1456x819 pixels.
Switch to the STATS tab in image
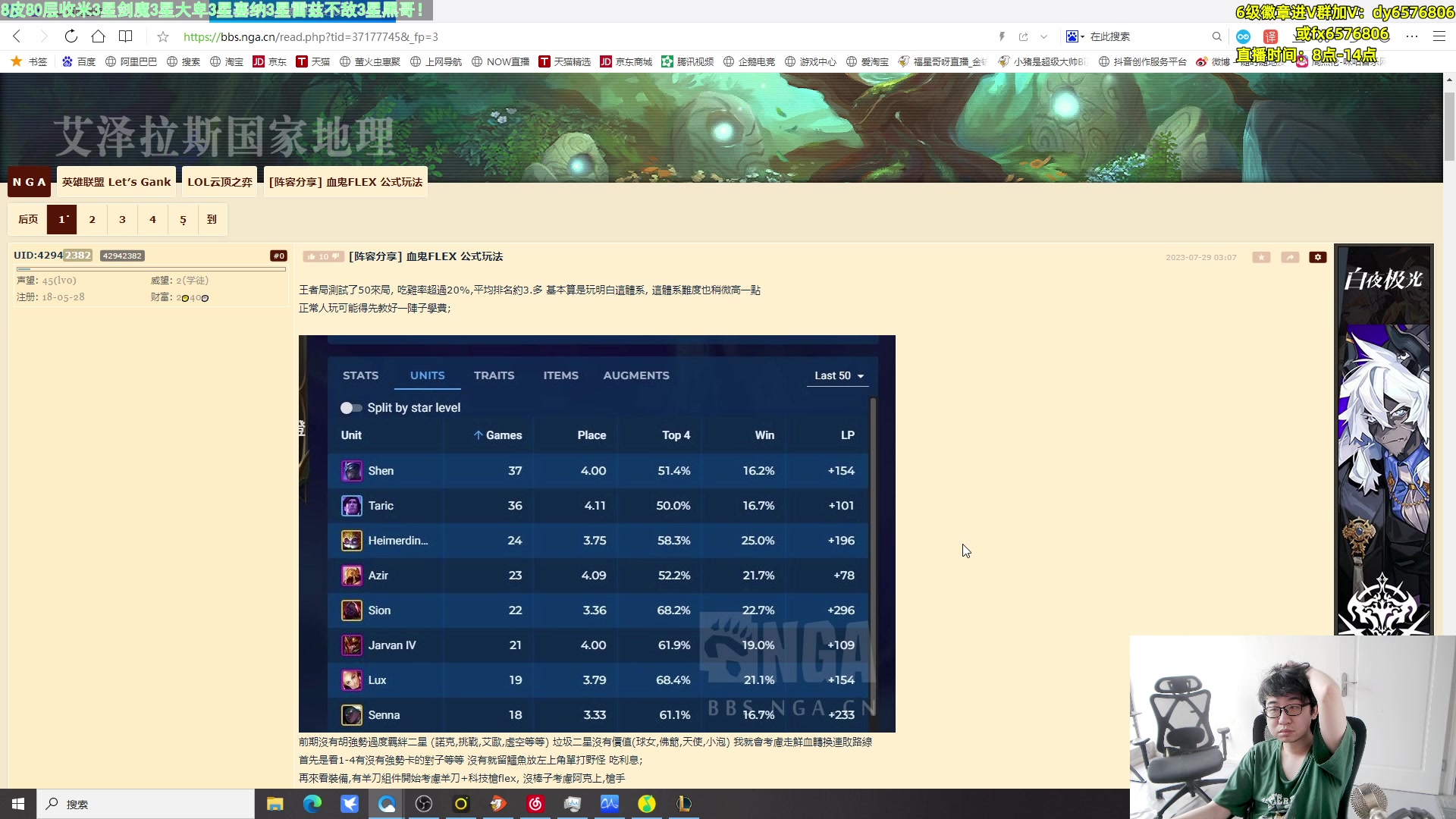click(360, 375)
